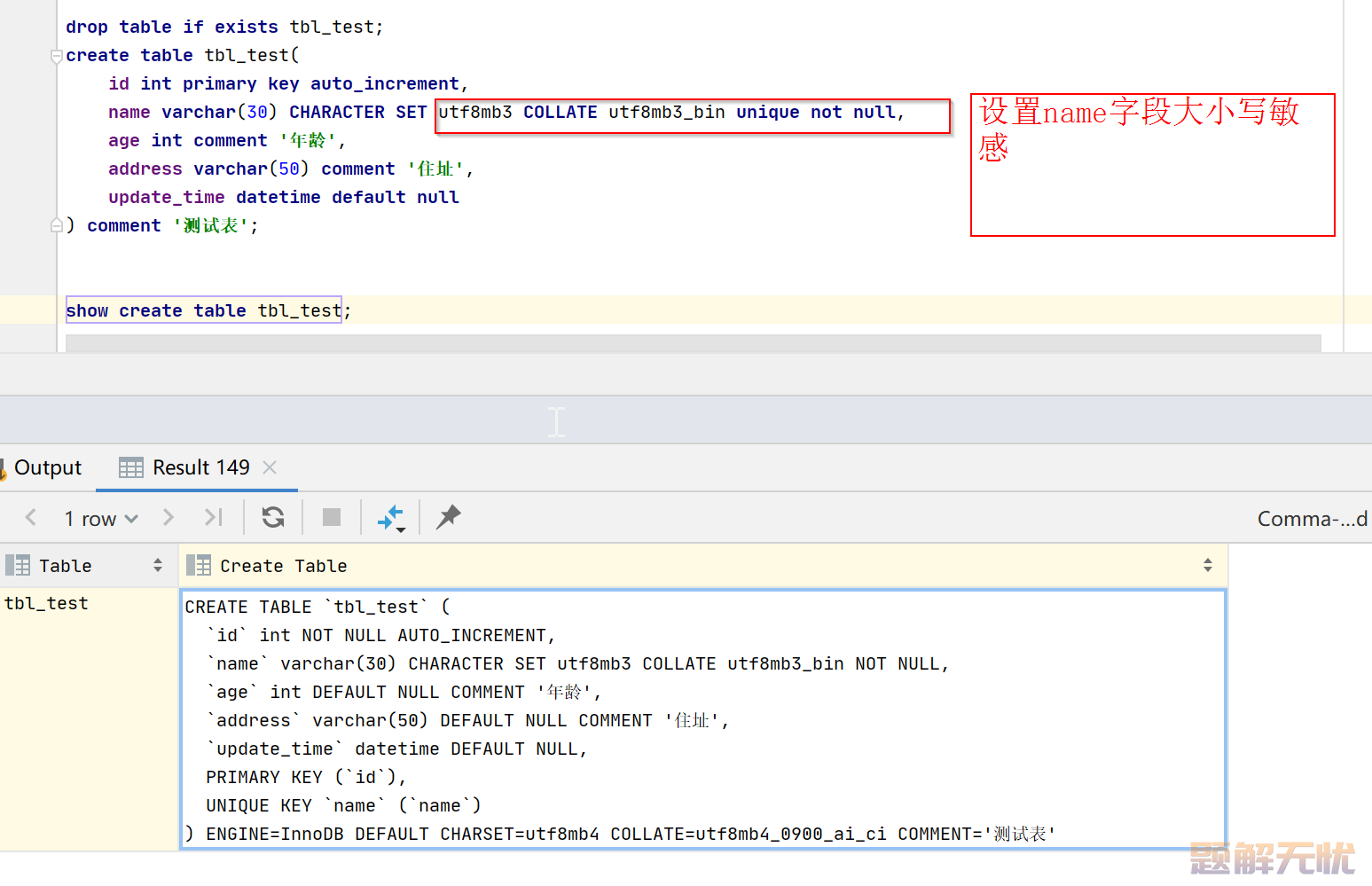Screen dimensions: 1372x886
Task: Click the 'CHARACTER SET' keywords in editor
Action: coord(358,113)
